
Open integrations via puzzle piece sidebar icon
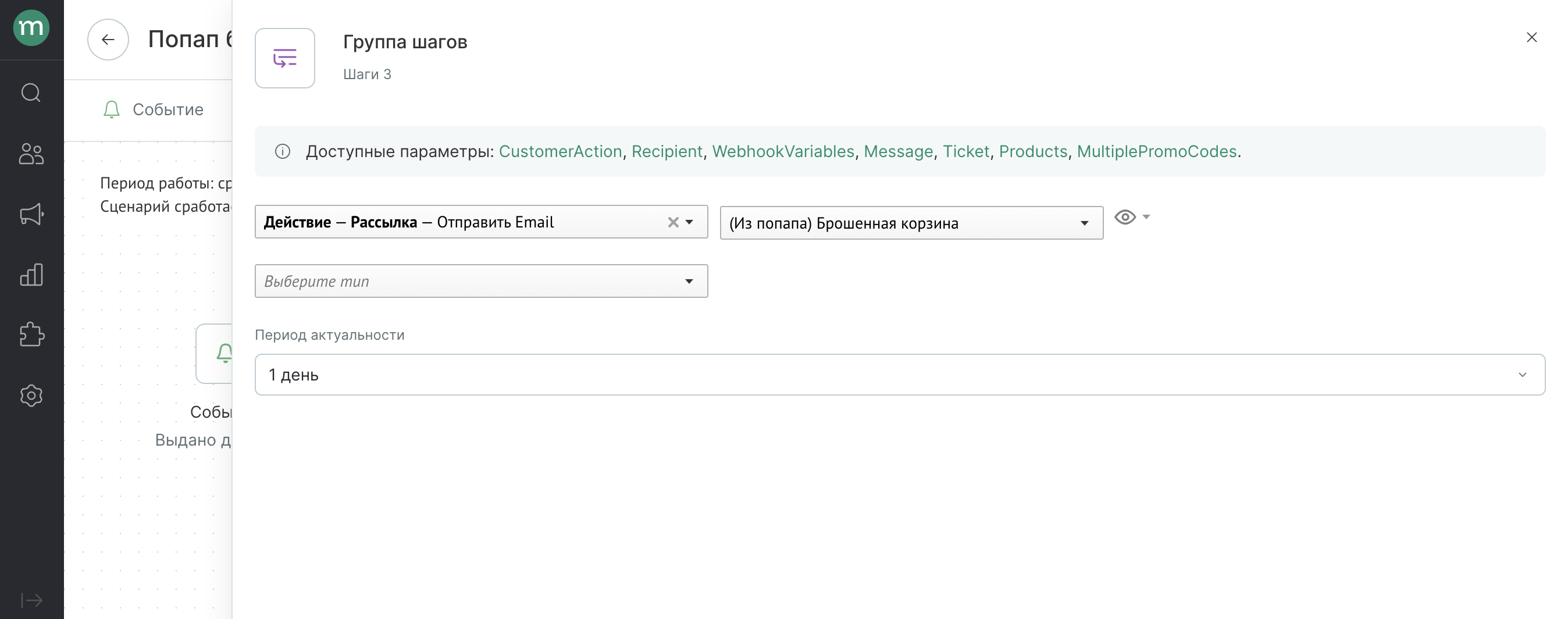click(x=31, y=334)
